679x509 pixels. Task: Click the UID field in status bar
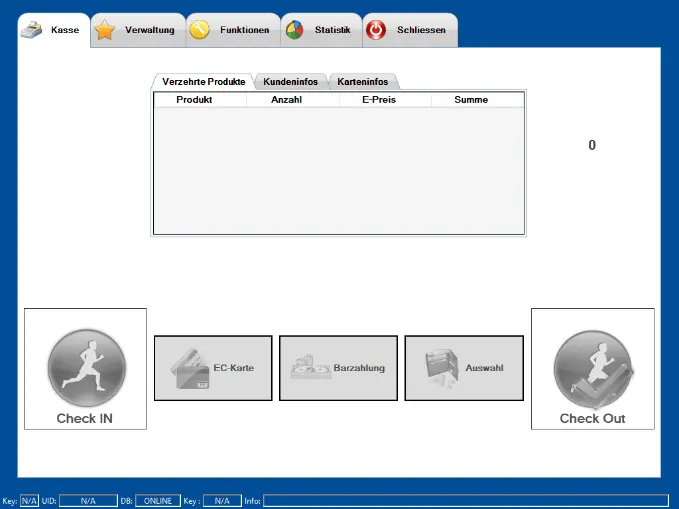tap(88, 501)
